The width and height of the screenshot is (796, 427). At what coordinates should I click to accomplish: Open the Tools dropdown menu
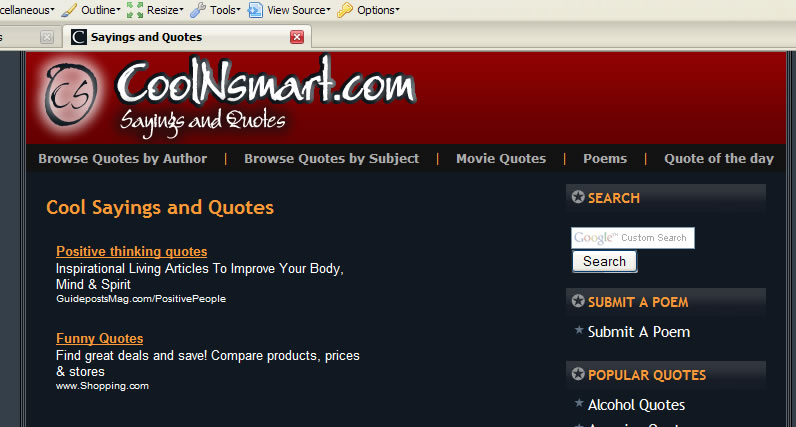coord(225,10)
